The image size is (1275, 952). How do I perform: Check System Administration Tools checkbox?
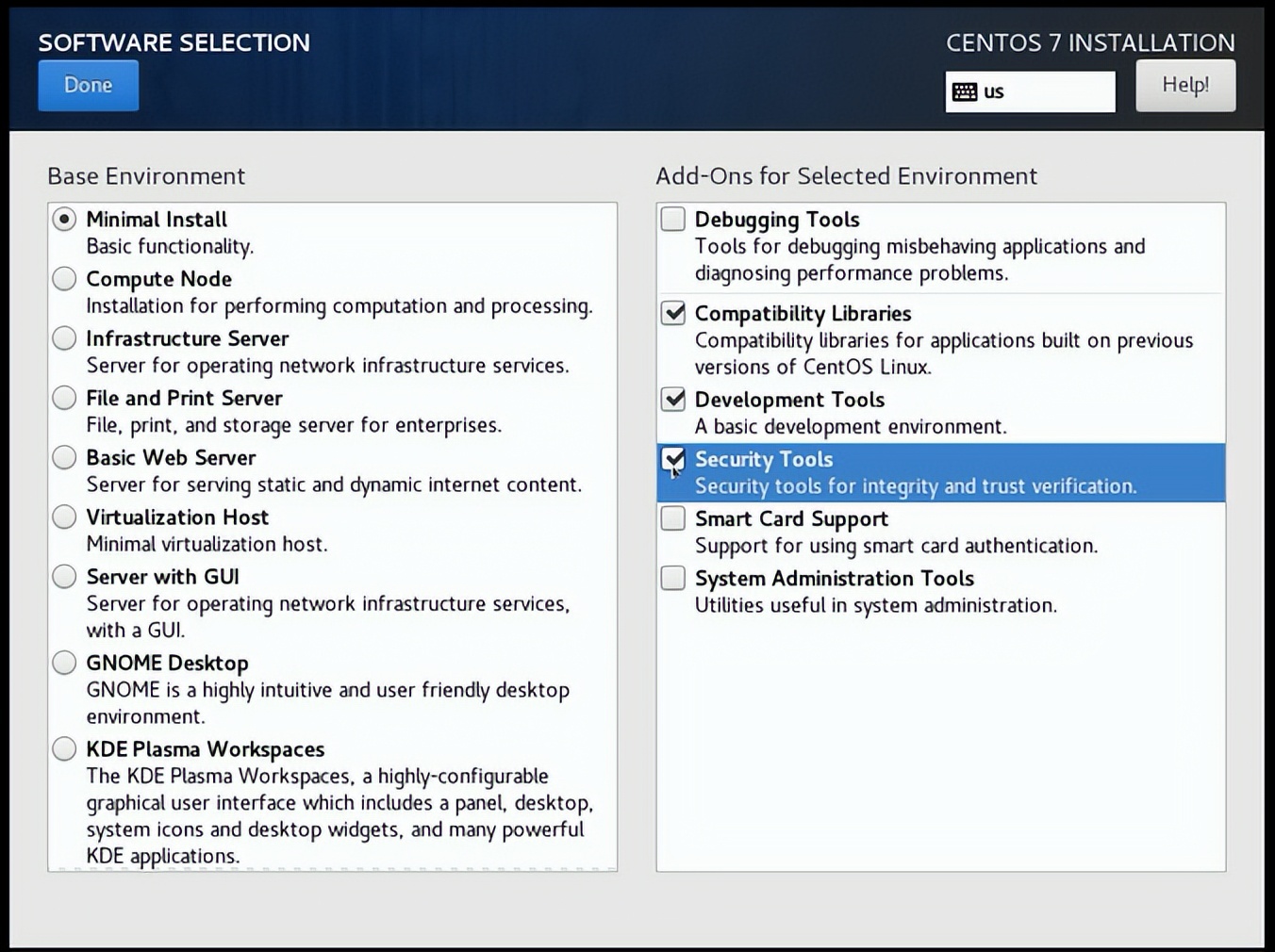pos(673,578)
